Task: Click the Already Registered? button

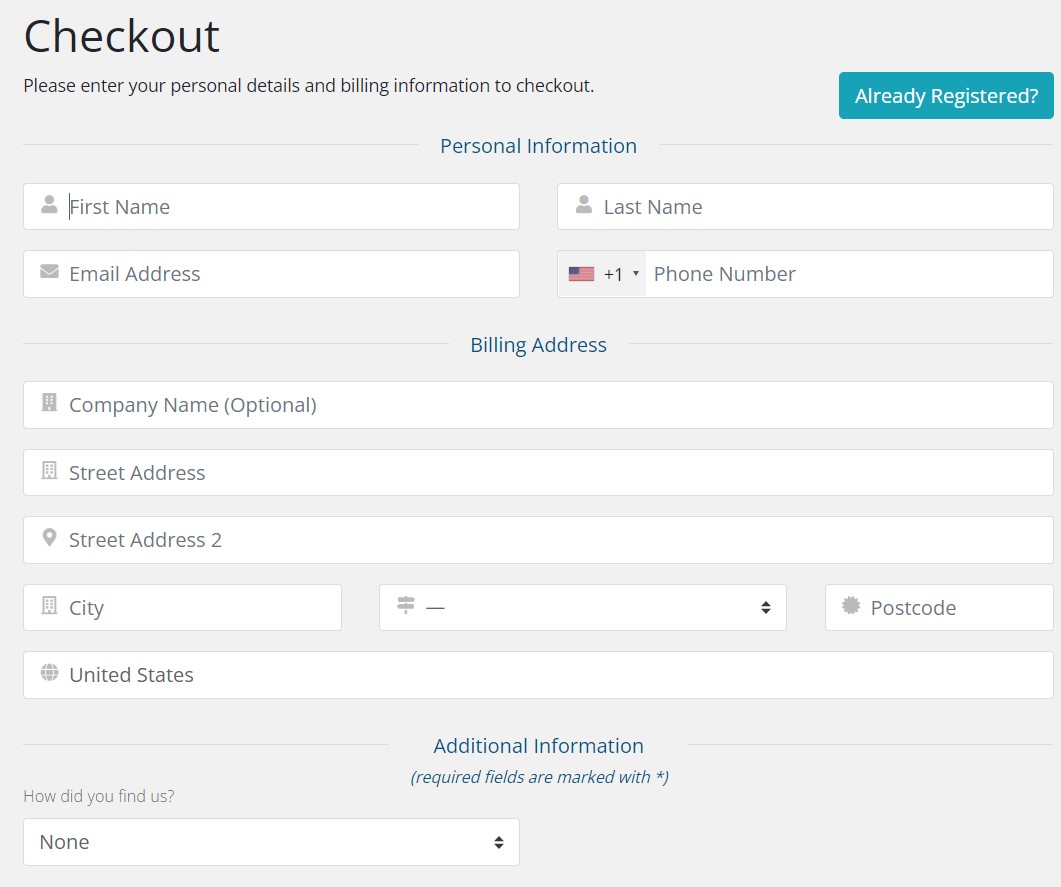Action: point(946,95)
